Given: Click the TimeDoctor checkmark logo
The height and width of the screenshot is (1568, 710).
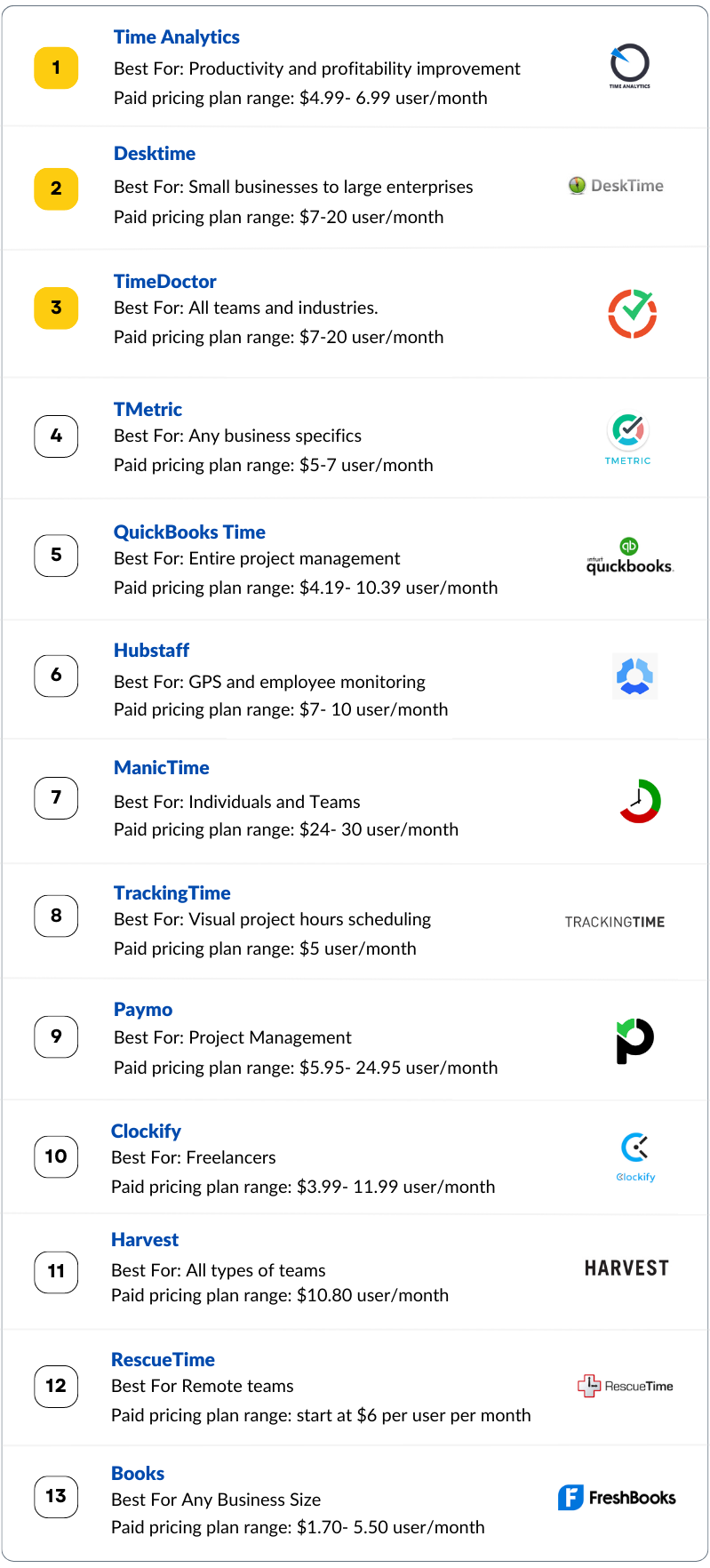Looking at the screenshot, I should coord(633,314).
